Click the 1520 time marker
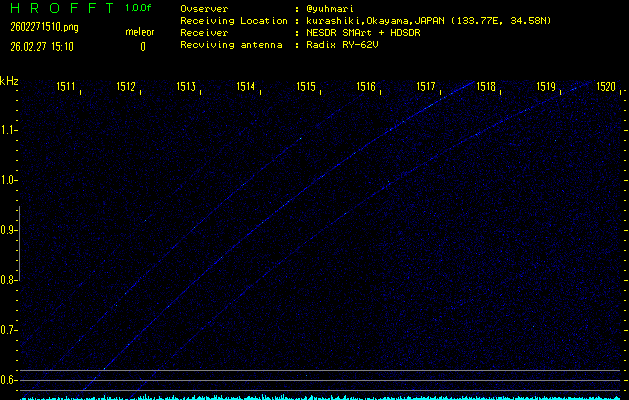629x400 pixels. point(606,87)
